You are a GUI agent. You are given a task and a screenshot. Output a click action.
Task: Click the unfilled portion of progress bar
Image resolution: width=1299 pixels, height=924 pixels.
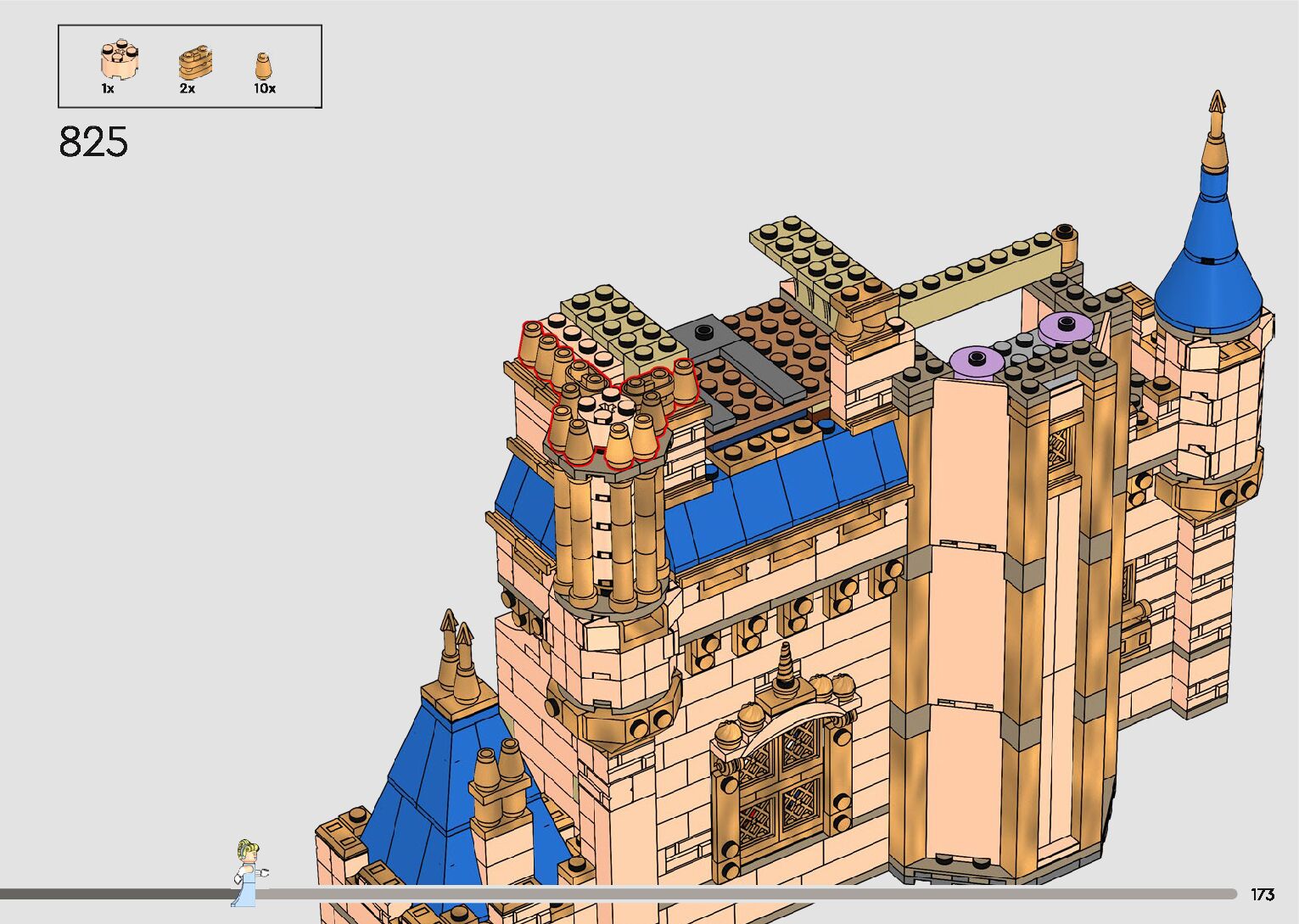pos(747,893)
